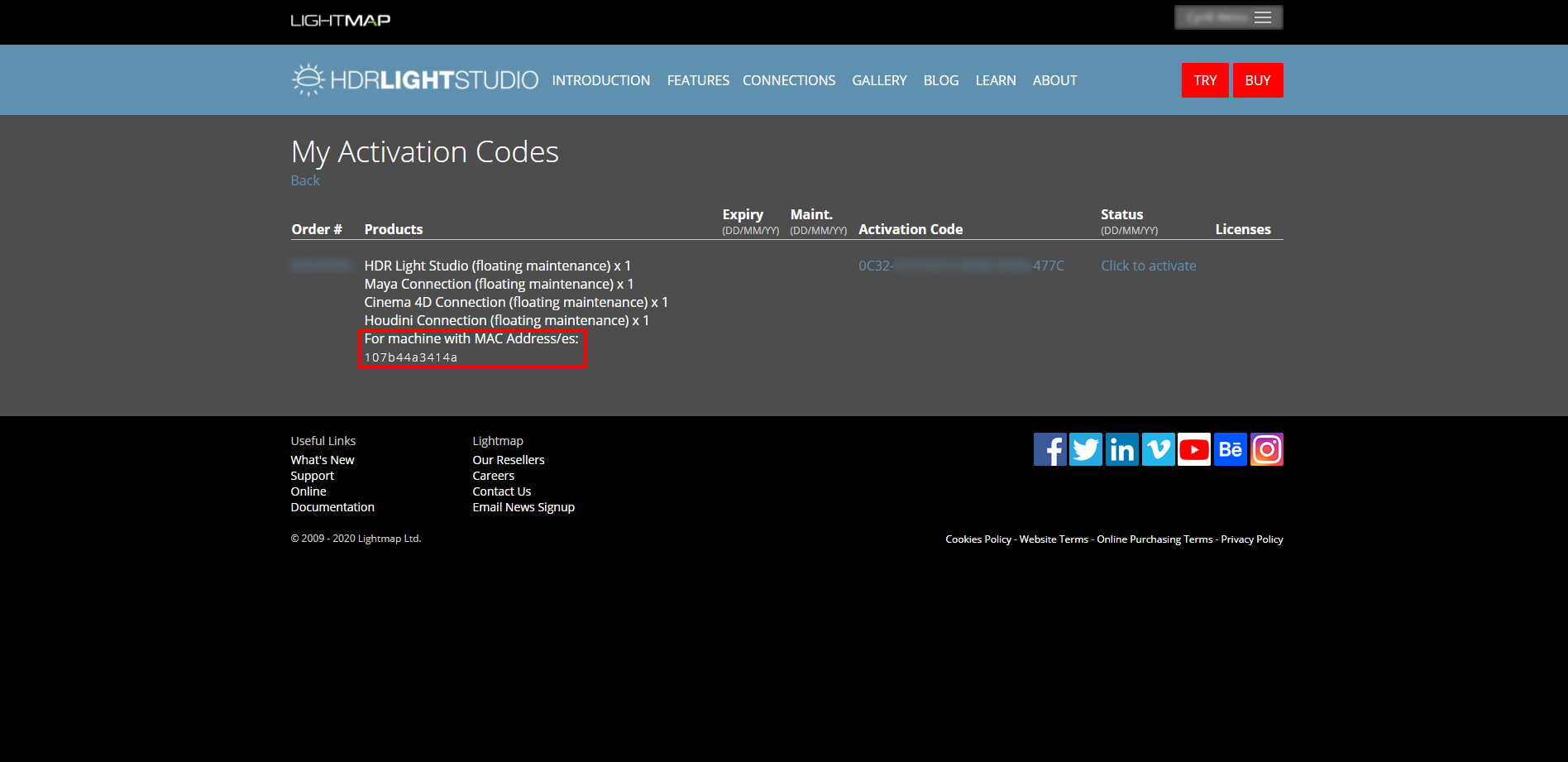Open the Privacy Policy link

pyautogui.click(x=1252, y=539)
